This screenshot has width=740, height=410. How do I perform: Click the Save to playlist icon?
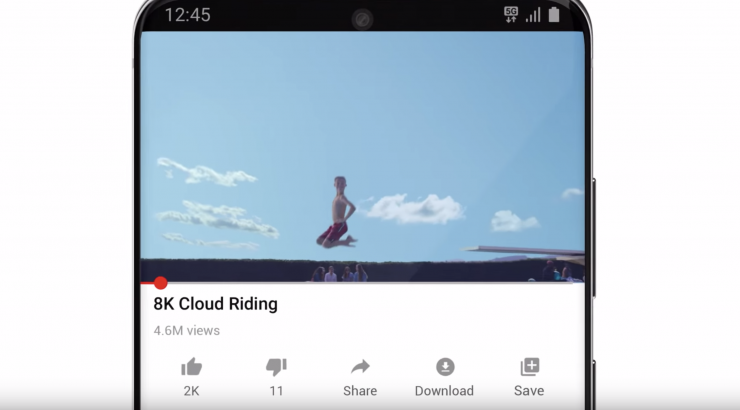(530, 367)
